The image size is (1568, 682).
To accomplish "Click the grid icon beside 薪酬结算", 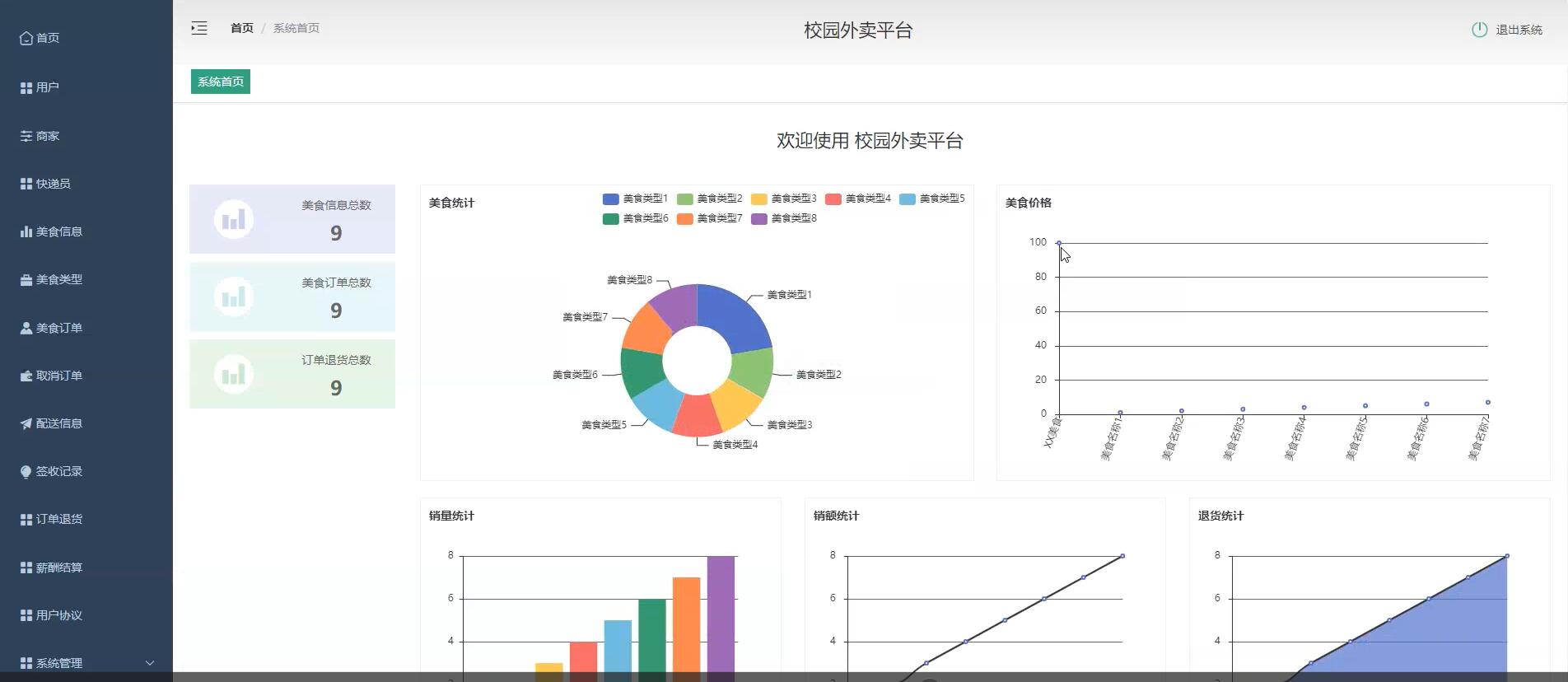I will point(26,568).
